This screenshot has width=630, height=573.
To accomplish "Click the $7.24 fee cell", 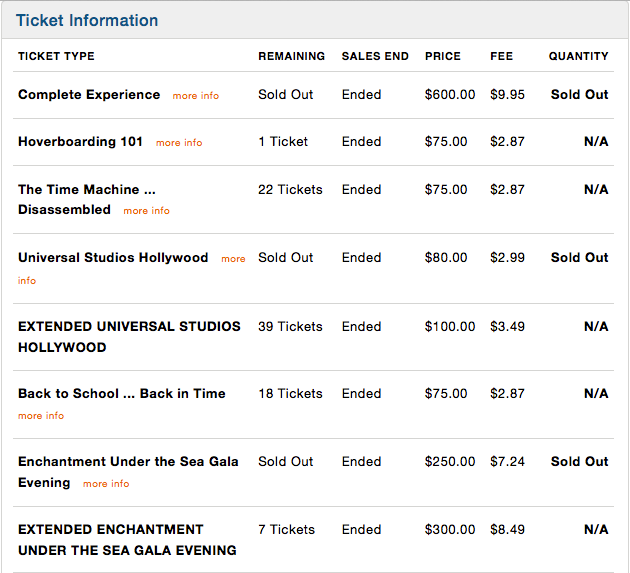I will (507, 461).
